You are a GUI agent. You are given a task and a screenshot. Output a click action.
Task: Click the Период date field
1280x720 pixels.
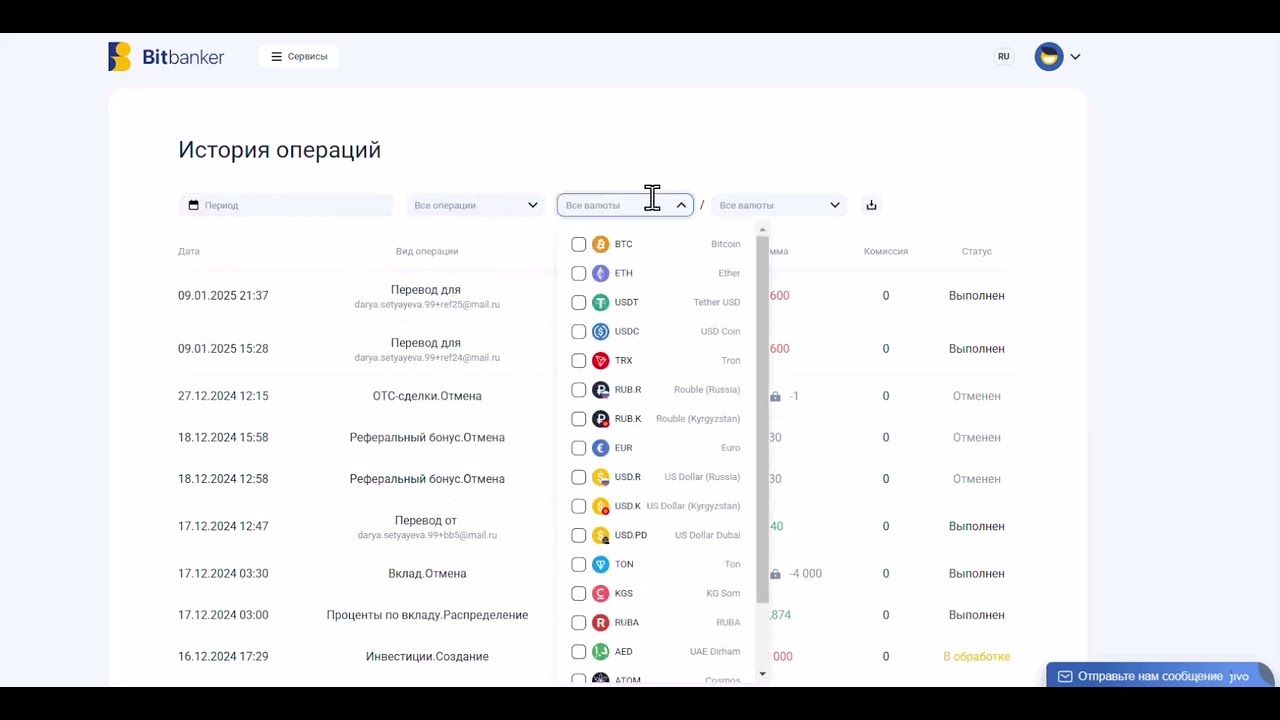(x=286, y=205)
